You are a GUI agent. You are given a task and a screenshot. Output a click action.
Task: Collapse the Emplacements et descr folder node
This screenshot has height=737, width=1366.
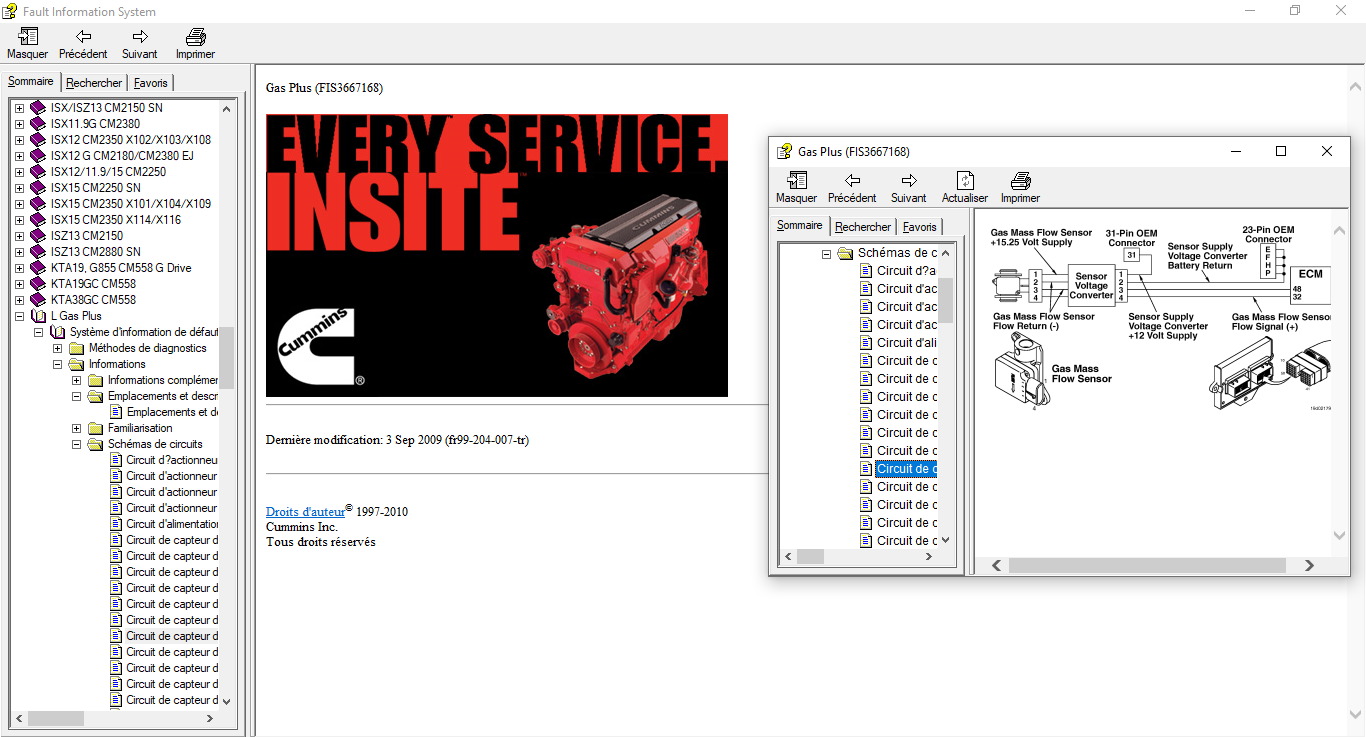[x=77, y=396]
